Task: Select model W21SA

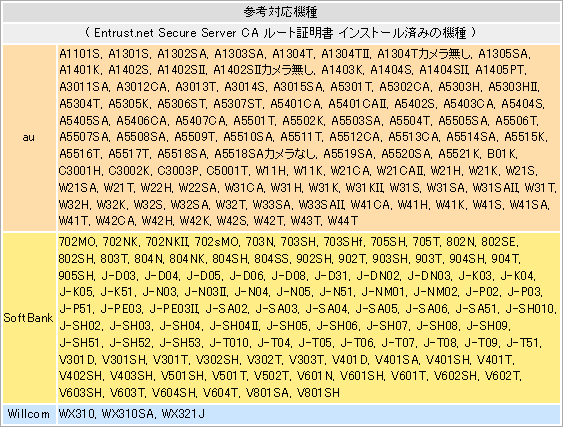Action: tap(78, 187)
